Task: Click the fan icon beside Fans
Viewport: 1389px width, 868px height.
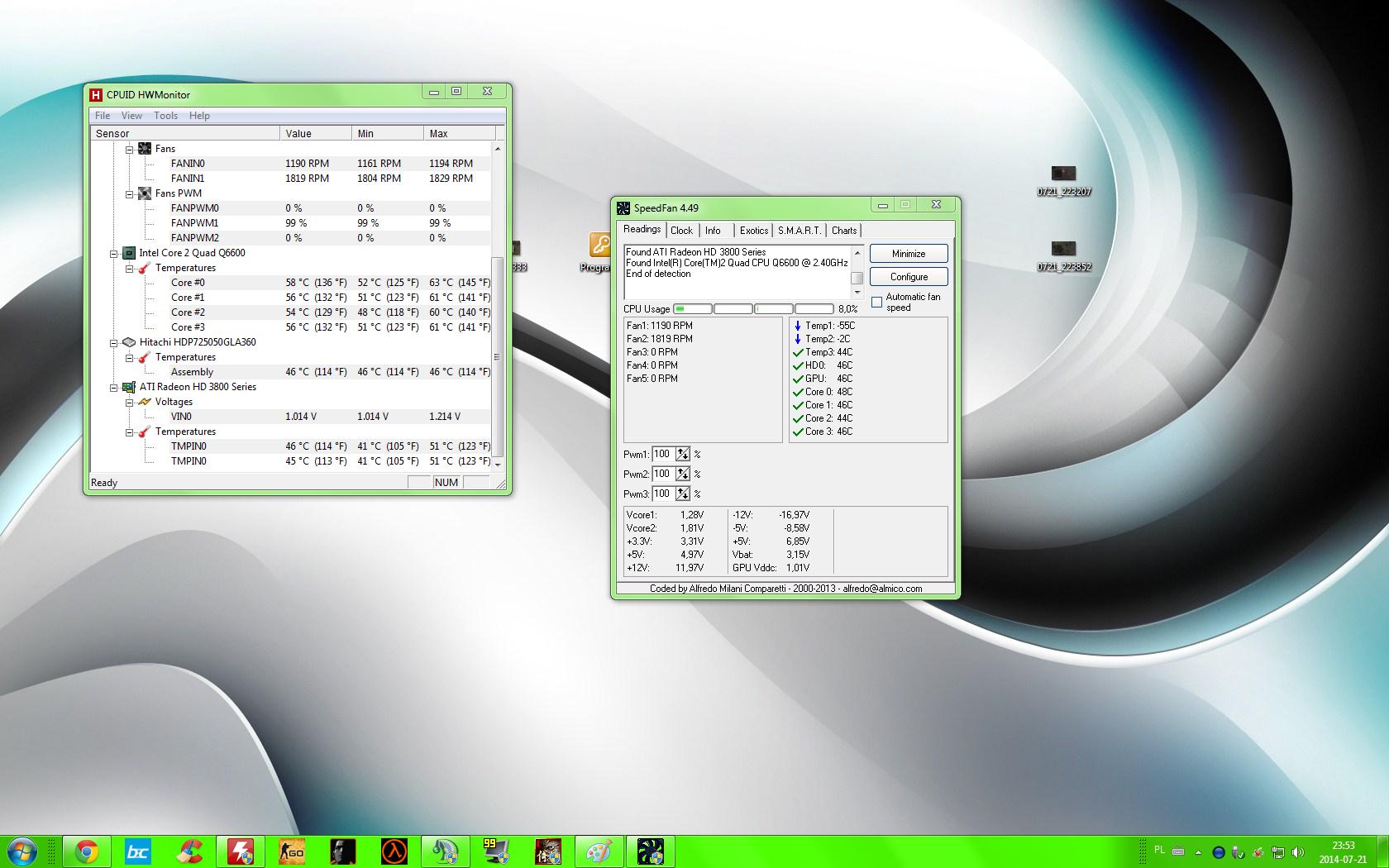Action: click(145, 149)
